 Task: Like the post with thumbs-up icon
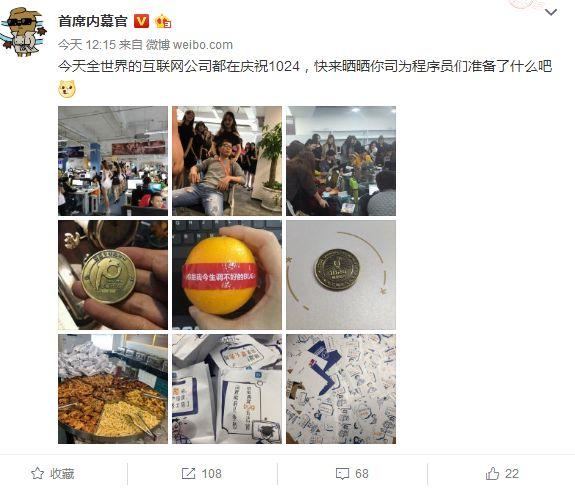492,473
